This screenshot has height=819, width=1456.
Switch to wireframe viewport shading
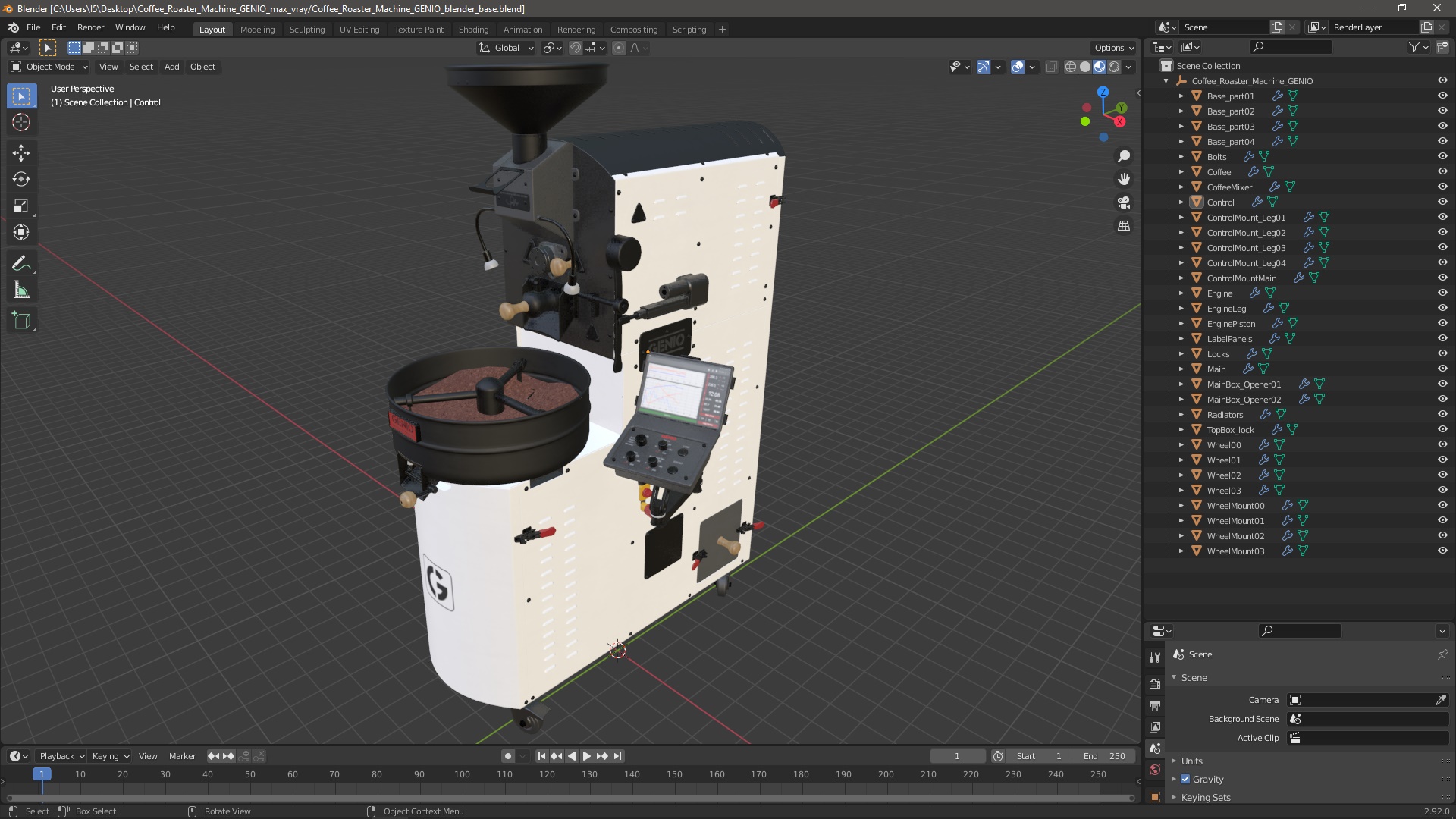pyautogui.click(x=1071, y=67)
